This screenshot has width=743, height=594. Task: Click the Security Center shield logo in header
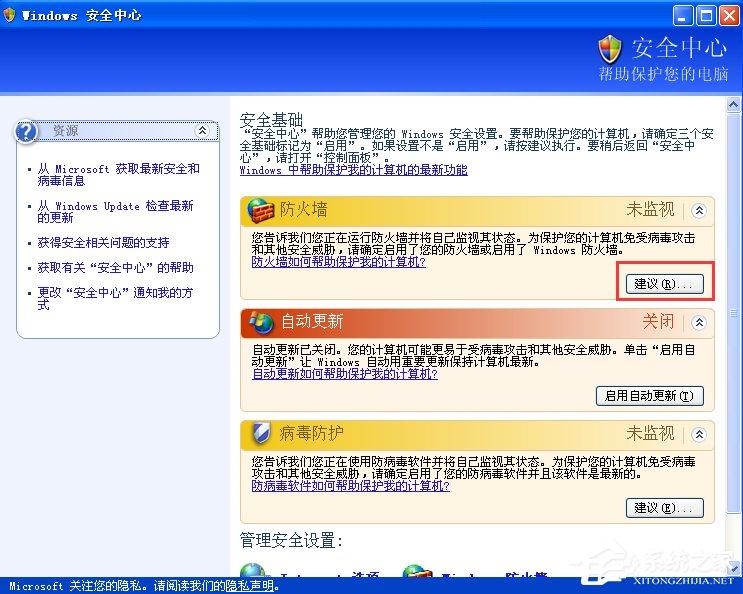point(610,48)
